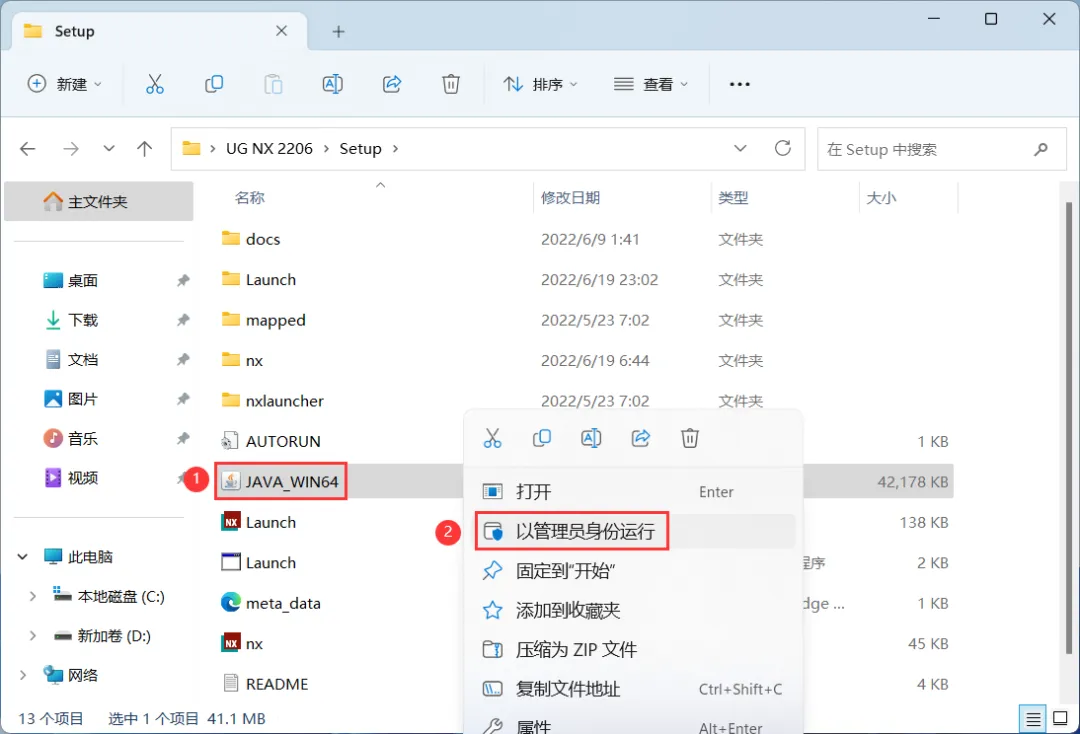Viewport: 1080px width, 734px height.
Task: Click the vertical scrollbar of file list
Action: (x=1068, y=427)
